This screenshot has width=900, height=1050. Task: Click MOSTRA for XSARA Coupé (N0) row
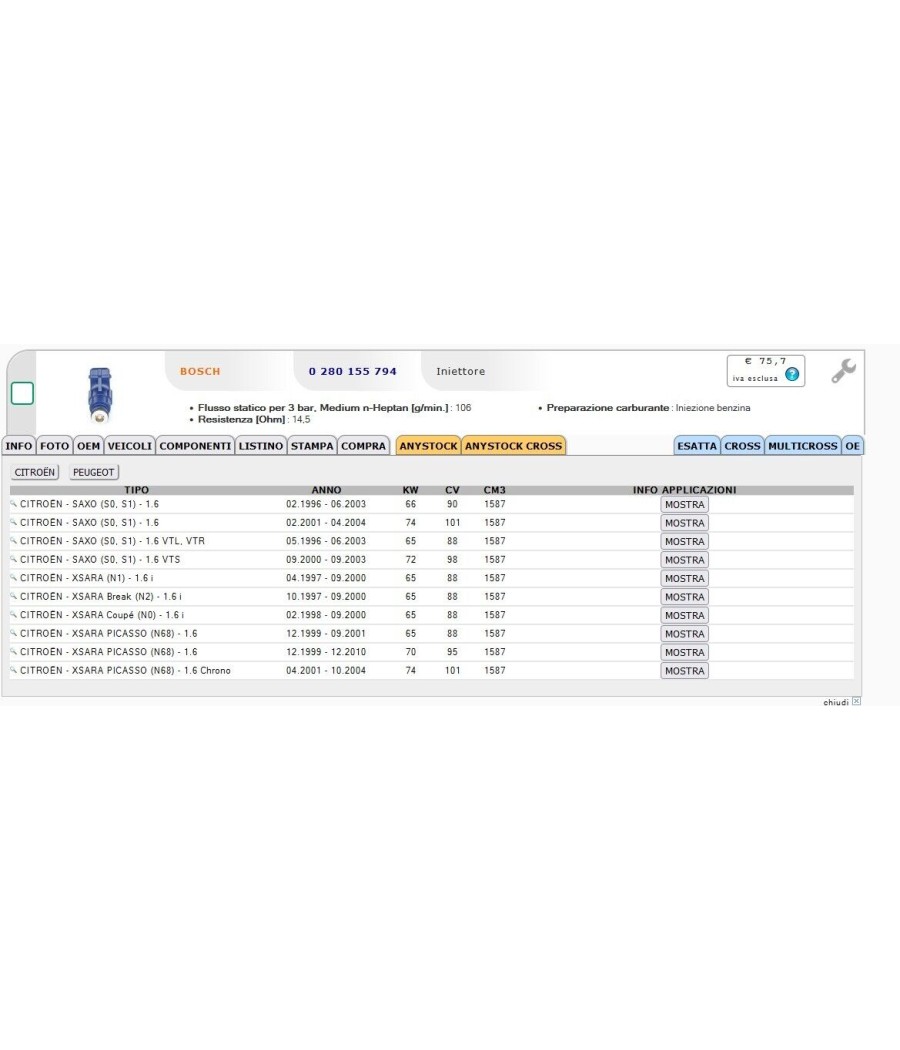[684, 615]
